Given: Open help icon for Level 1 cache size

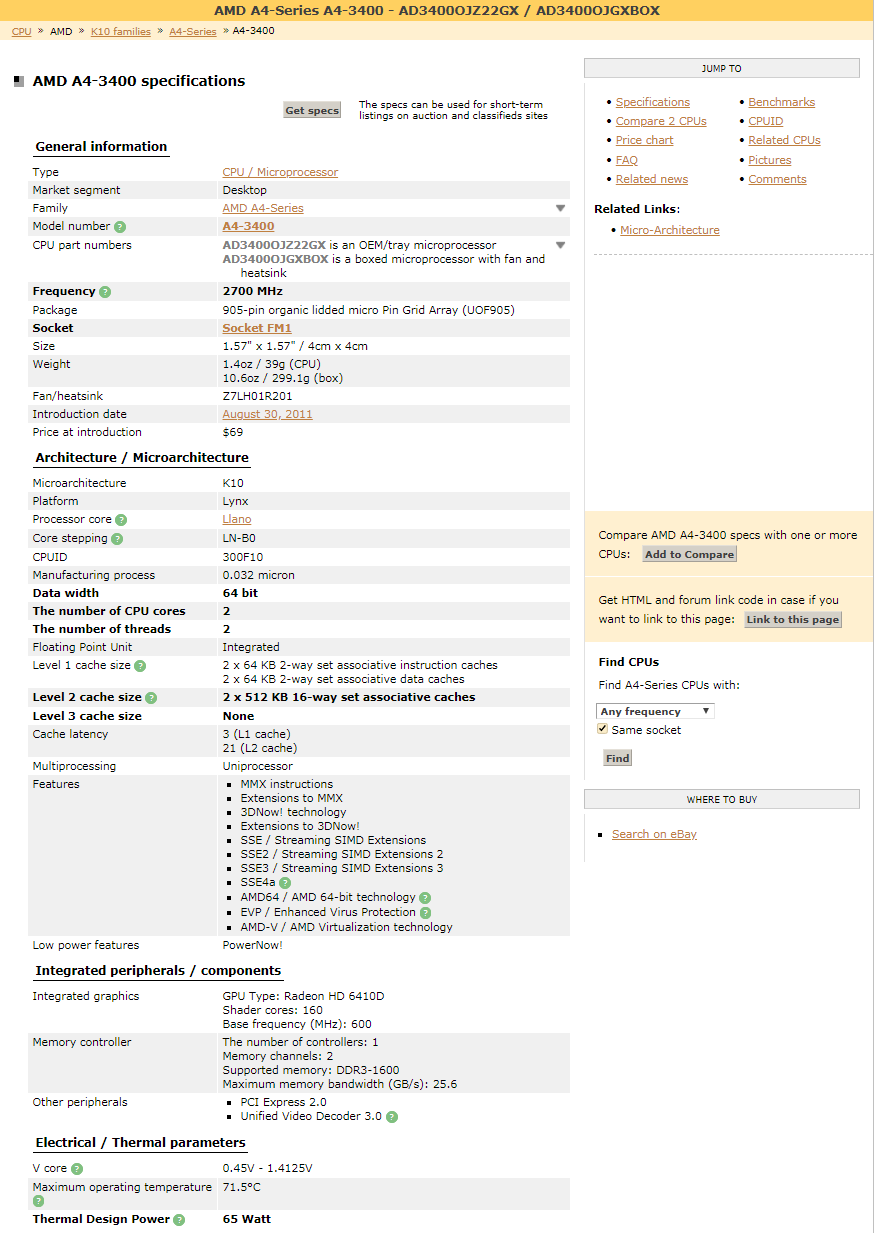Looking at the screenshot, I should click(140, 666).
